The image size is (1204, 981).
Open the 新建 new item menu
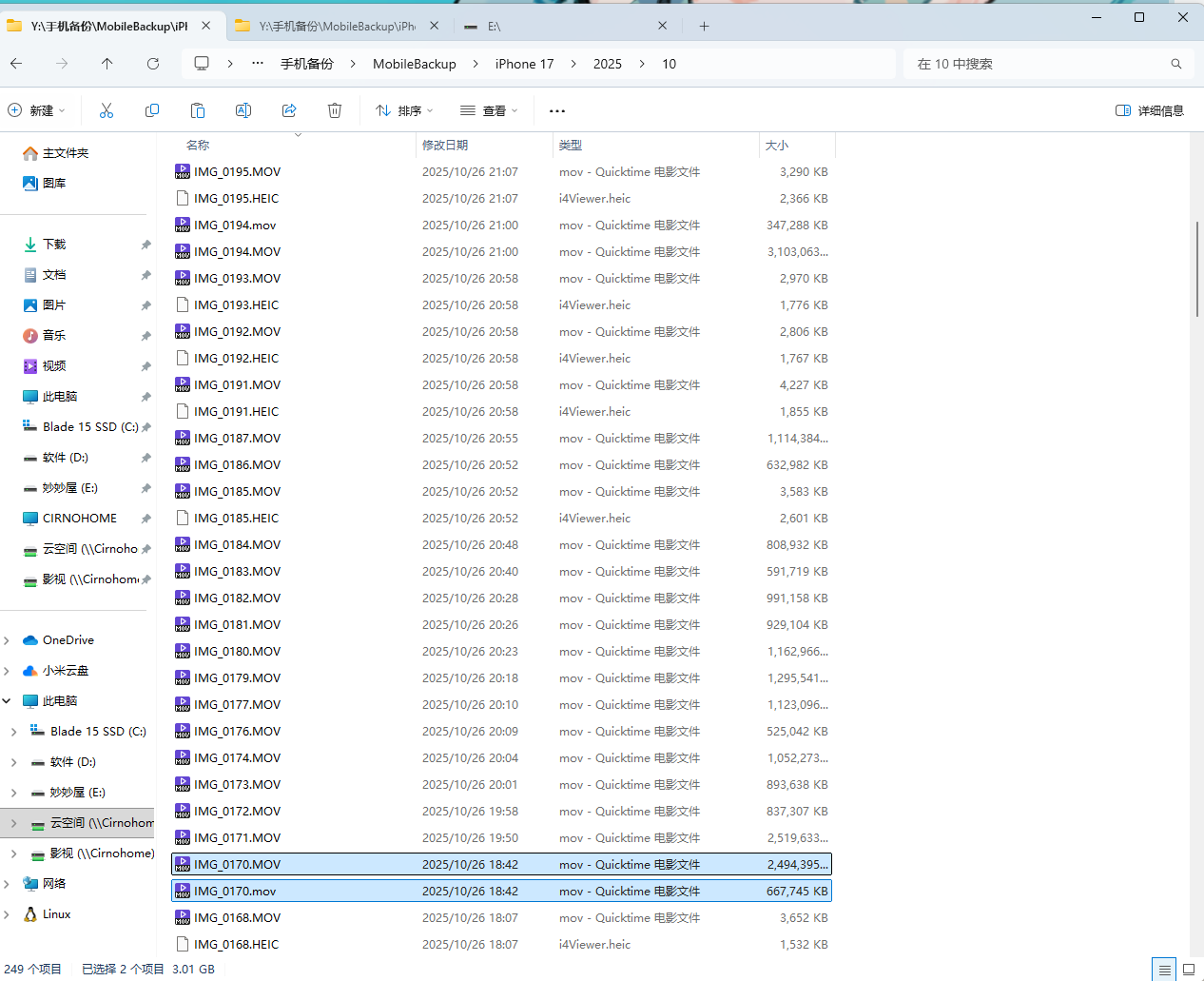pos(37,110)
